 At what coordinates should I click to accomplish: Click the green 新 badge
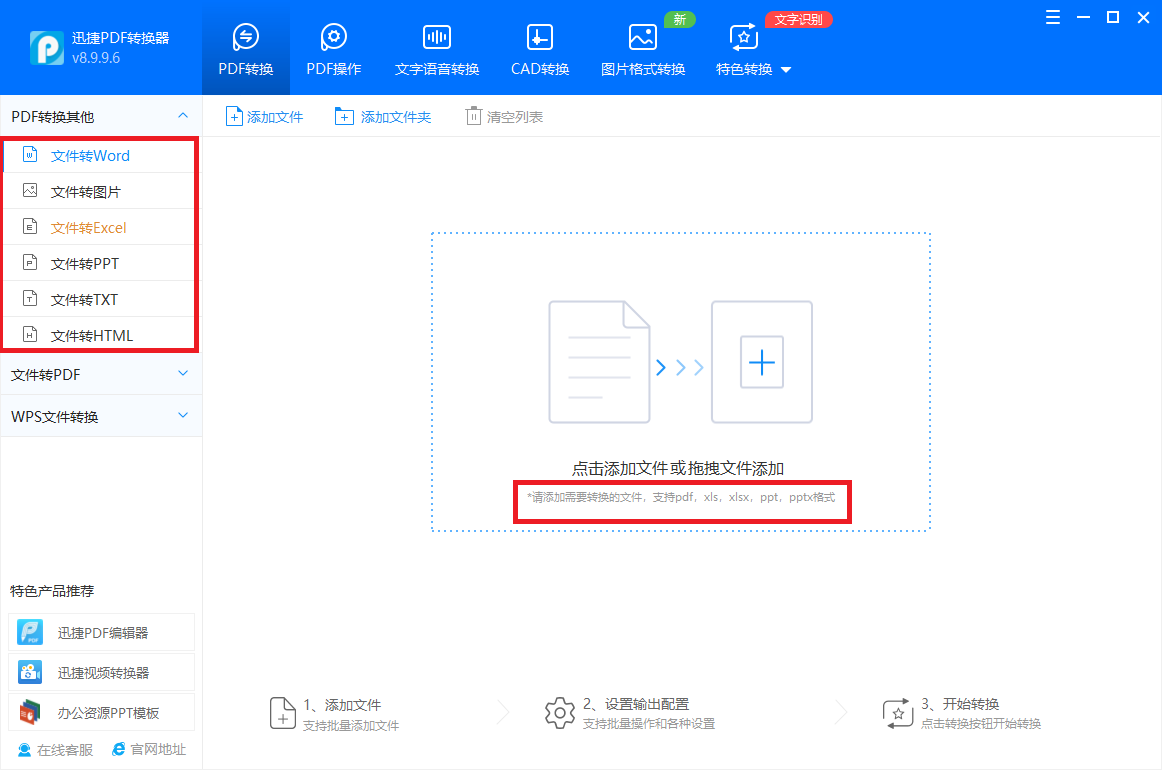(x=680, y=19)
